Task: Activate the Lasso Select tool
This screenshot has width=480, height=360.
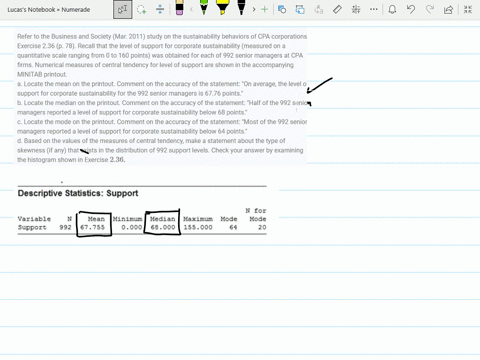Action: [142, 9]
